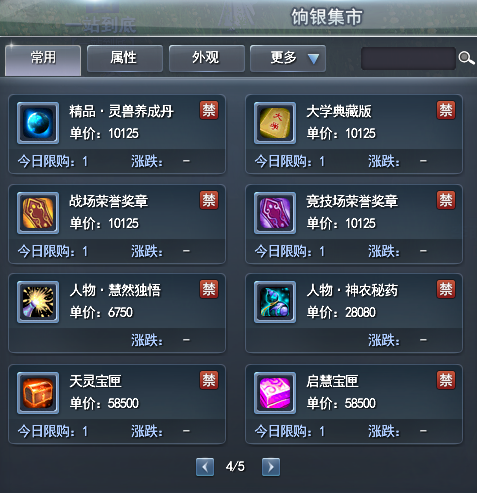Viewport: 477px width, 493px height.
Task: Click the blue arrow on 更多 button
Action: click(x=313, y=59)
